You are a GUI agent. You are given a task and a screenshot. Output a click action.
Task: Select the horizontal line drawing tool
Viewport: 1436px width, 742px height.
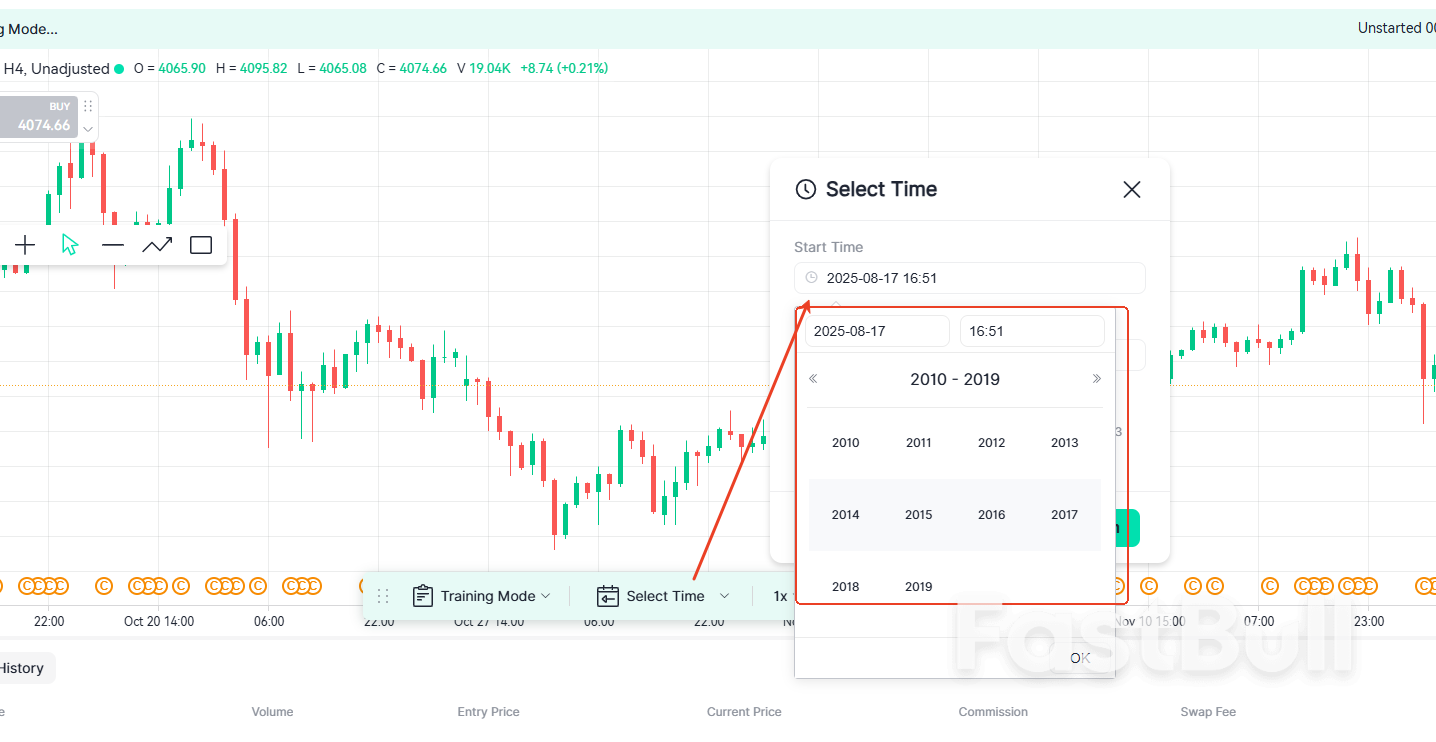(x=112, y=244)
